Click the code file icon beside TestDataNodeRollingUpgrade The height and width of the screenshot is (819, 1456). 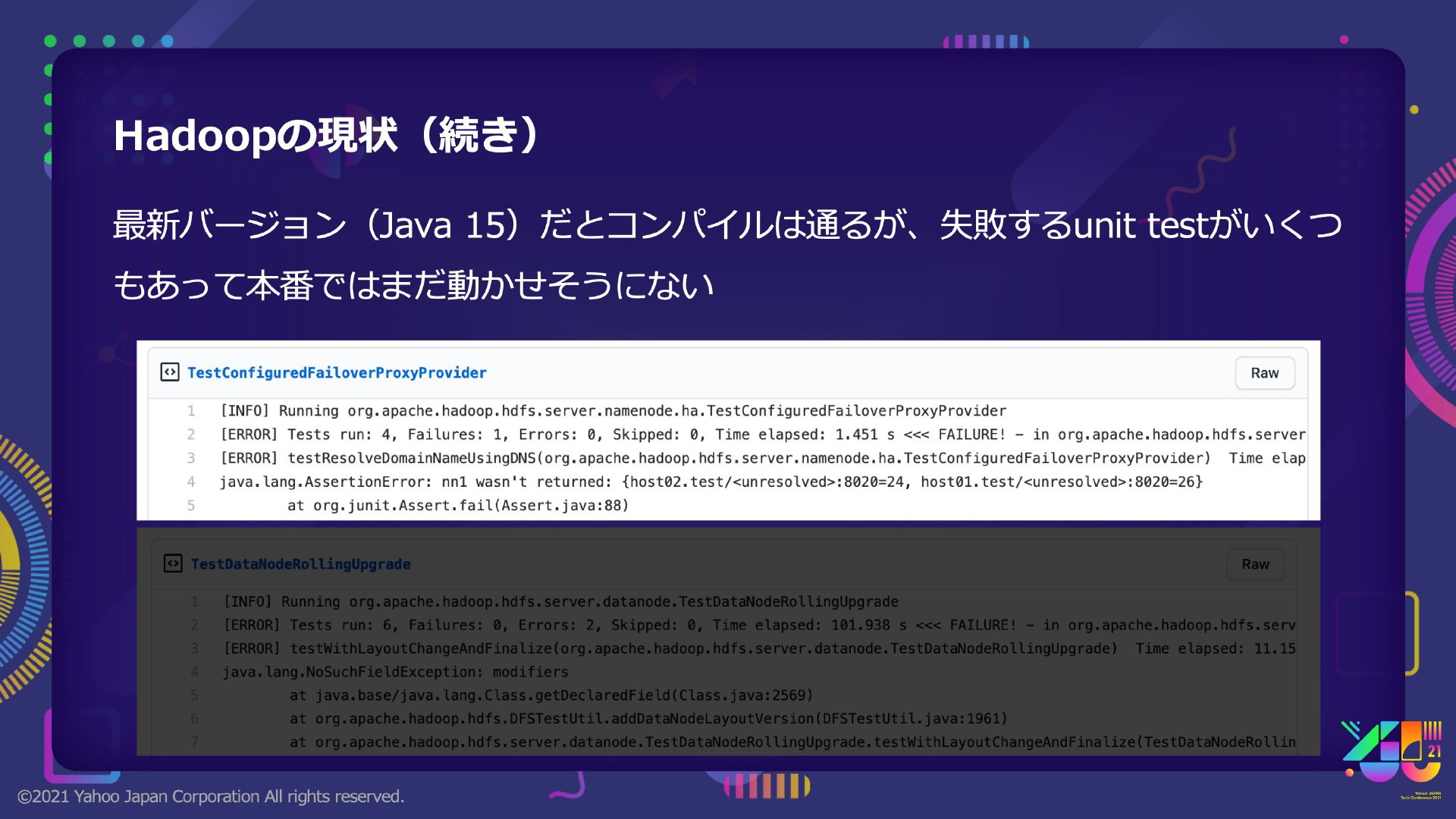(173, 563)
